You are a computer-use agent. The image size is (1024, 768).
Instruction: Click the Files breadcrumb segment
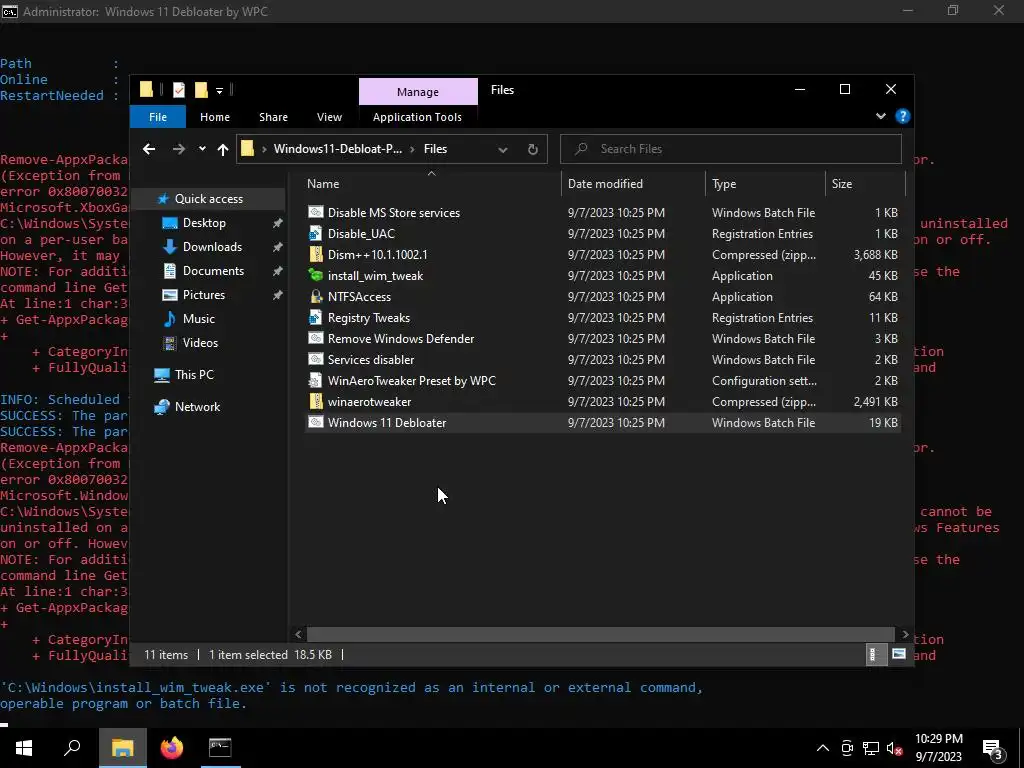(435, 149)
